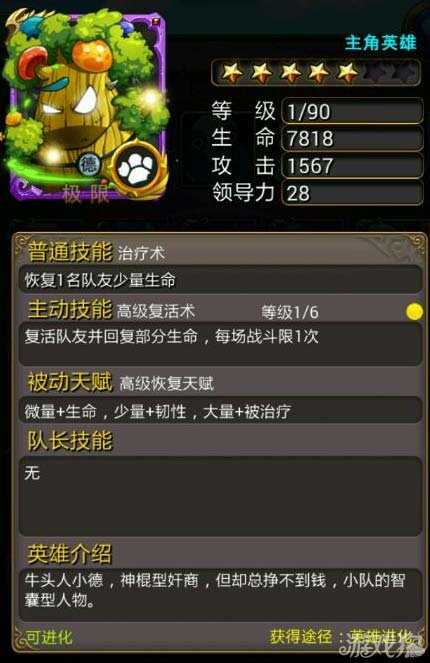
Task: Select the 主角英雄 label
Action: click(381, 43)
